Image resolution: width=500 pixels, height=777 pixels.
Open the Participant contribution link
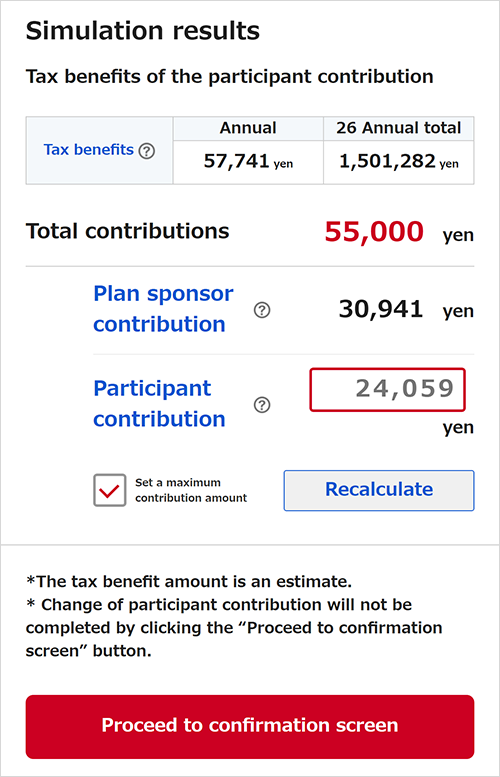(159, 403)
